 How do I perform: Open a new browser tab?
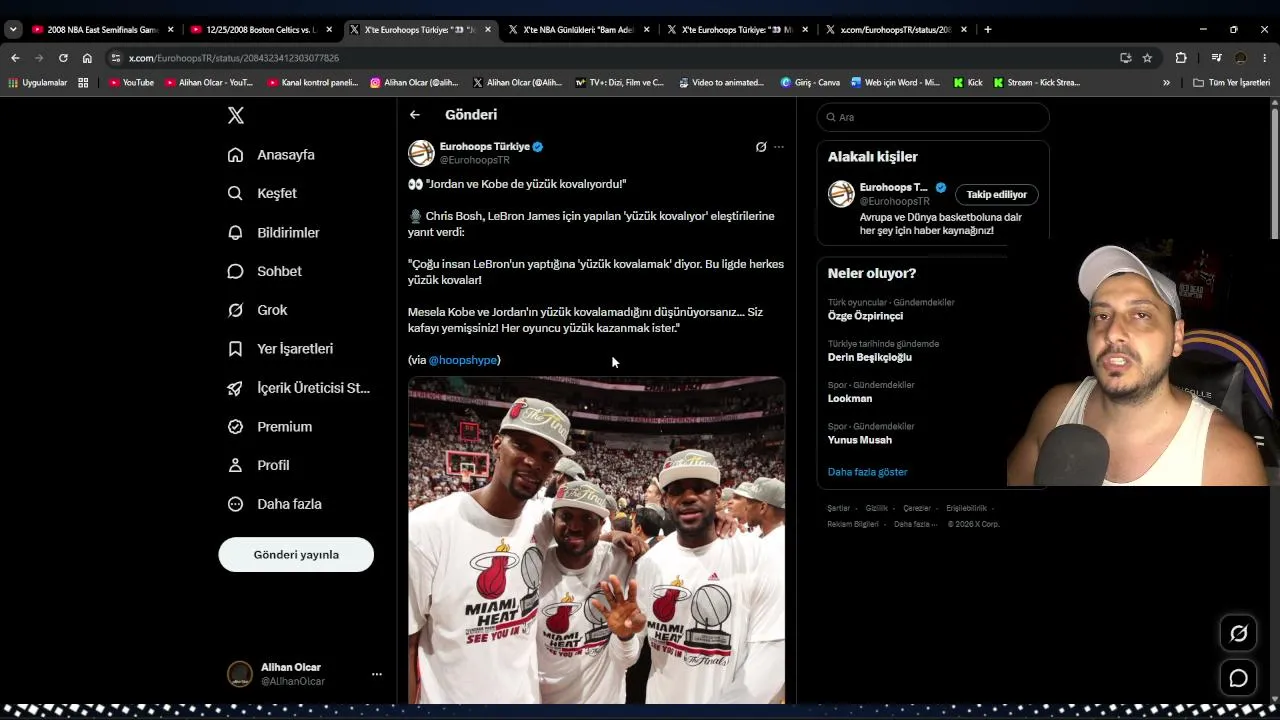(x=987, y=30)
